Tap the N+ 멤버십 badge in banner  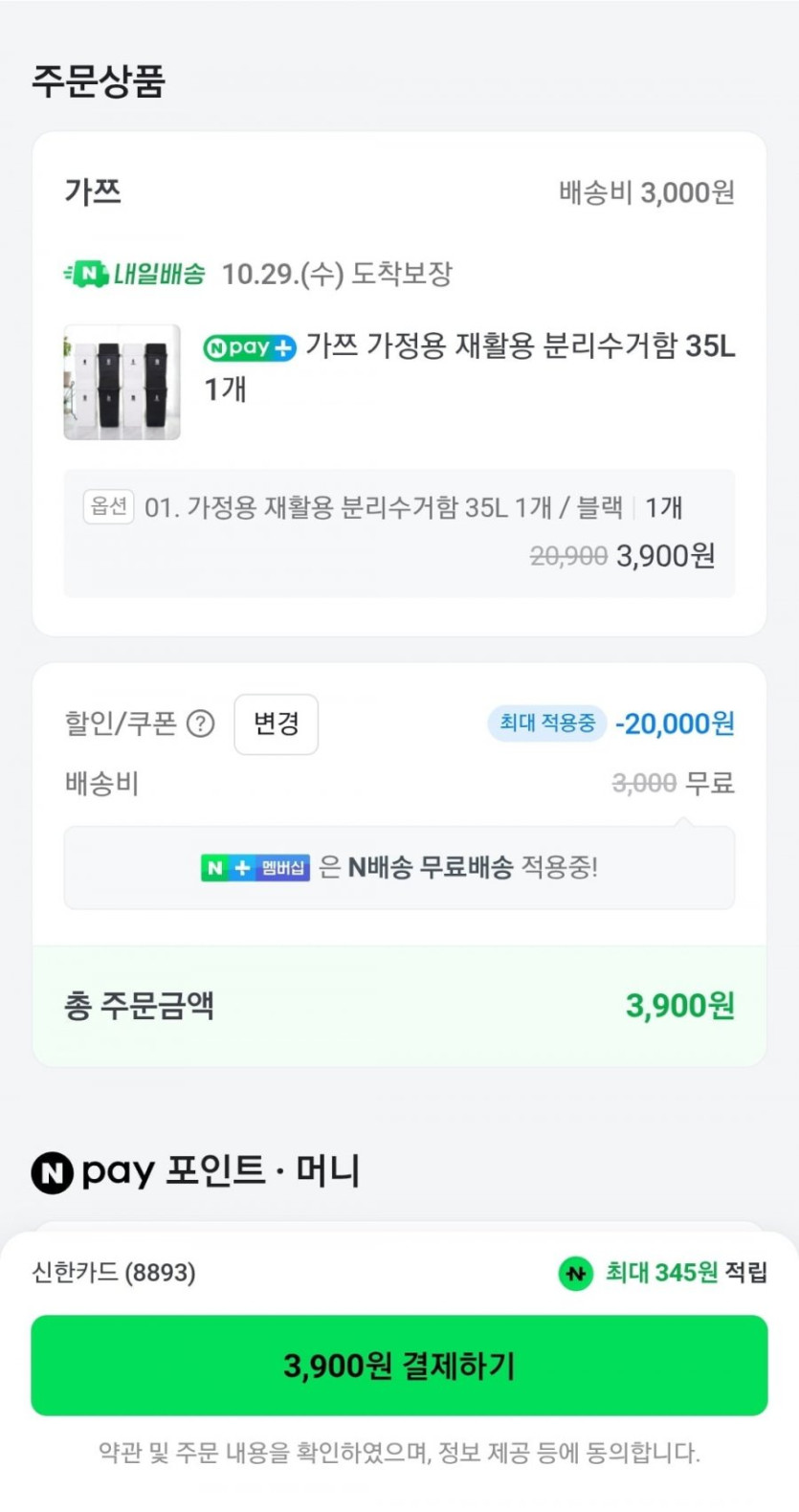click(255, 868)
